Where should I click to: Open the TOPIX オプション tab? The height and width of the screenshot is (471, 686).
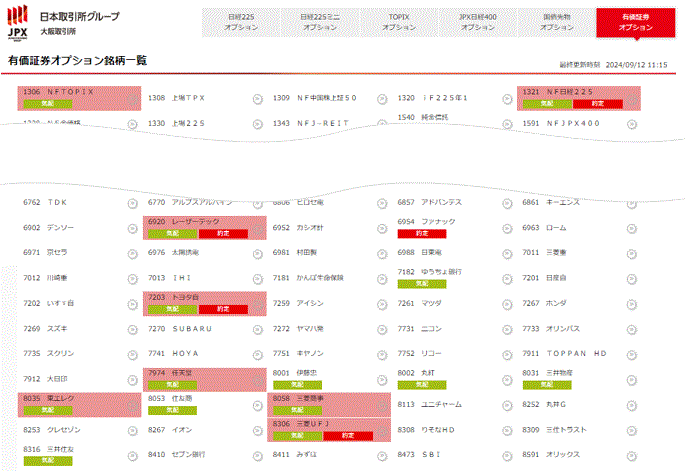coord(399,22)
